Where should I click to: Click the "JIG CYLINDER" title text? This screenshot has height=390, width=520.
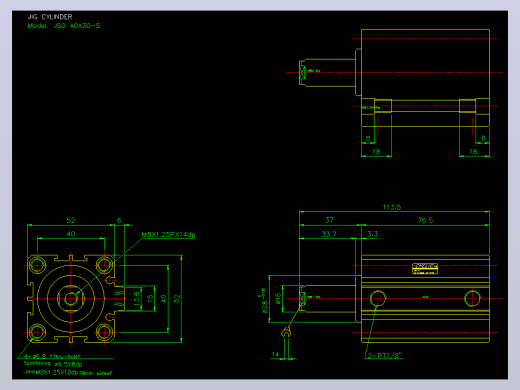coord(50,17)
